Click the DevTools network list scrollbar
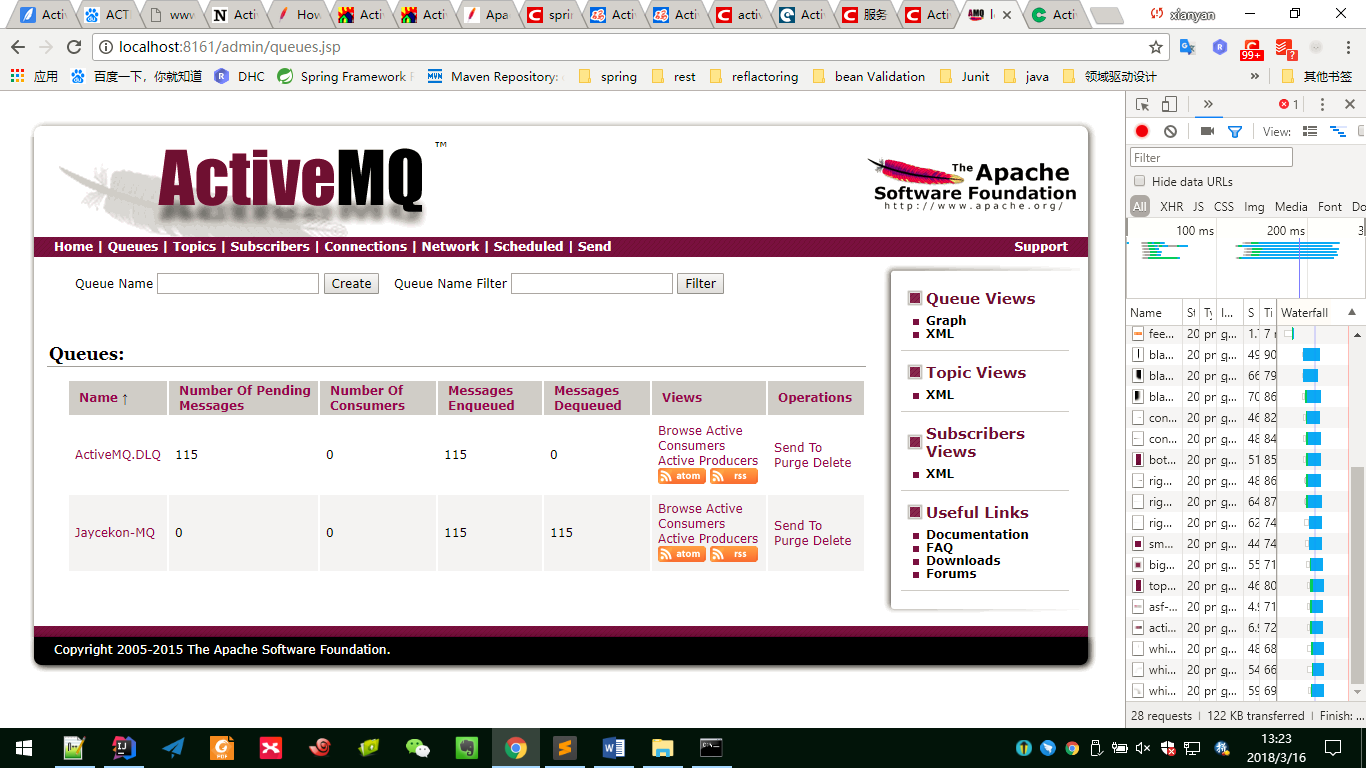1366x768 pixels. click(1357, 577)
